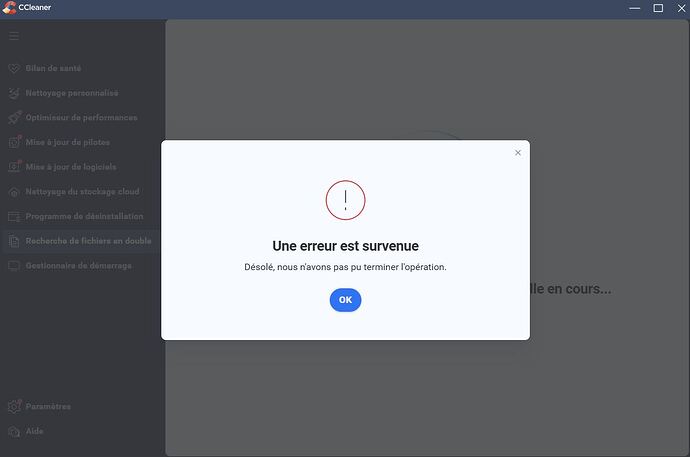
Task: Click the Nettoyage personnalisé brush icon
Action: (x=14, y=93)
